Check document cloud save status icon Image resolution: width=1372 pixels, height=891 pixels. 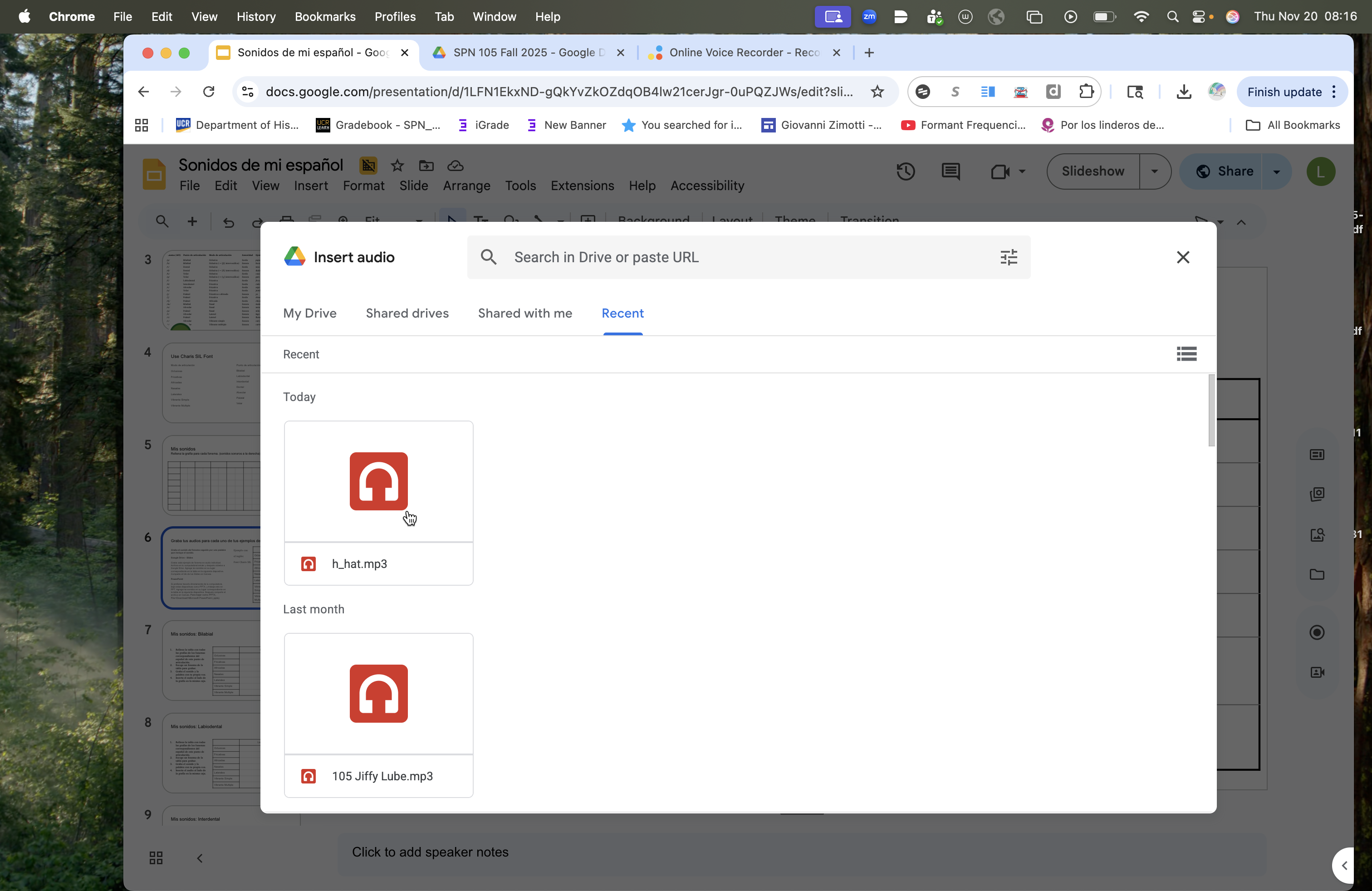pos(456,166)
